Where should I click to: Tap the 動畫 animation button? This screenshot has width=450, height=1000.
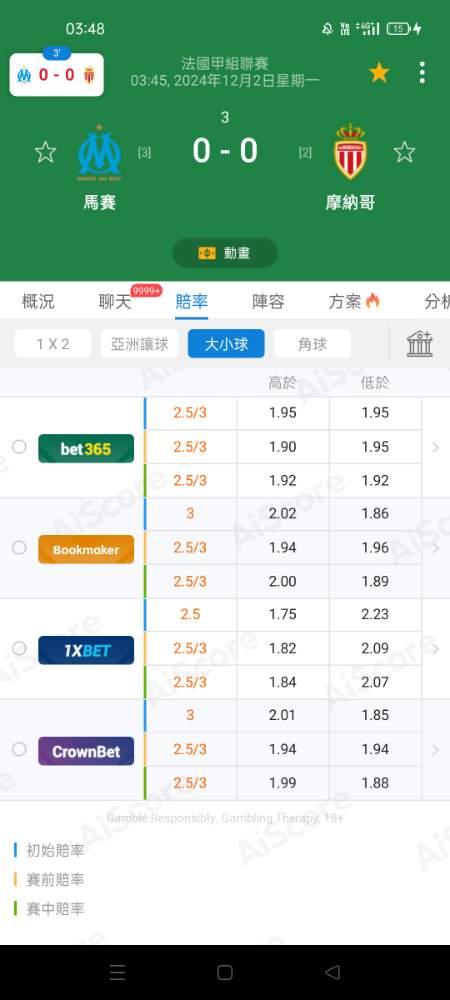point(225,253)
